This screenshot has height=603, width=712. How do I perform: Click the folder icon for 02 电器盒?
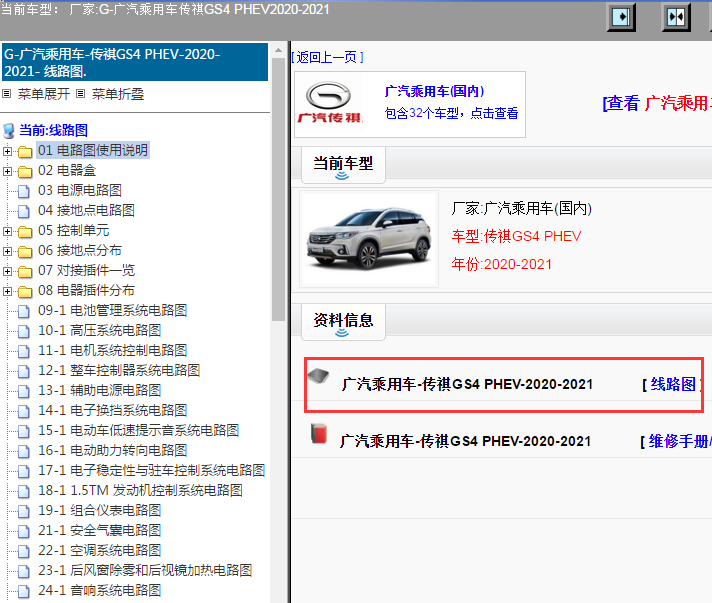[25, 171]
